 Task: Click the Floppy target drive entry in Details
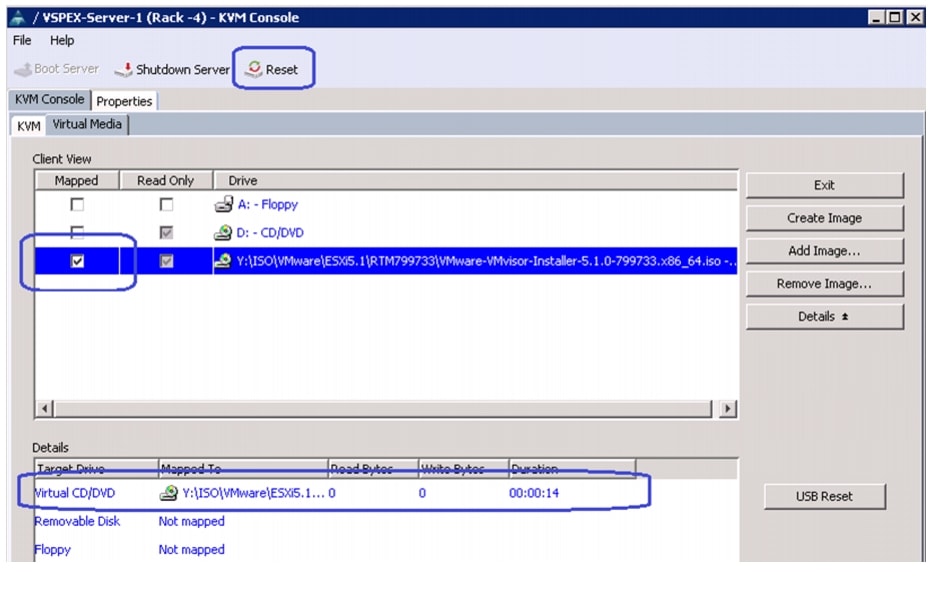point(52,550)
